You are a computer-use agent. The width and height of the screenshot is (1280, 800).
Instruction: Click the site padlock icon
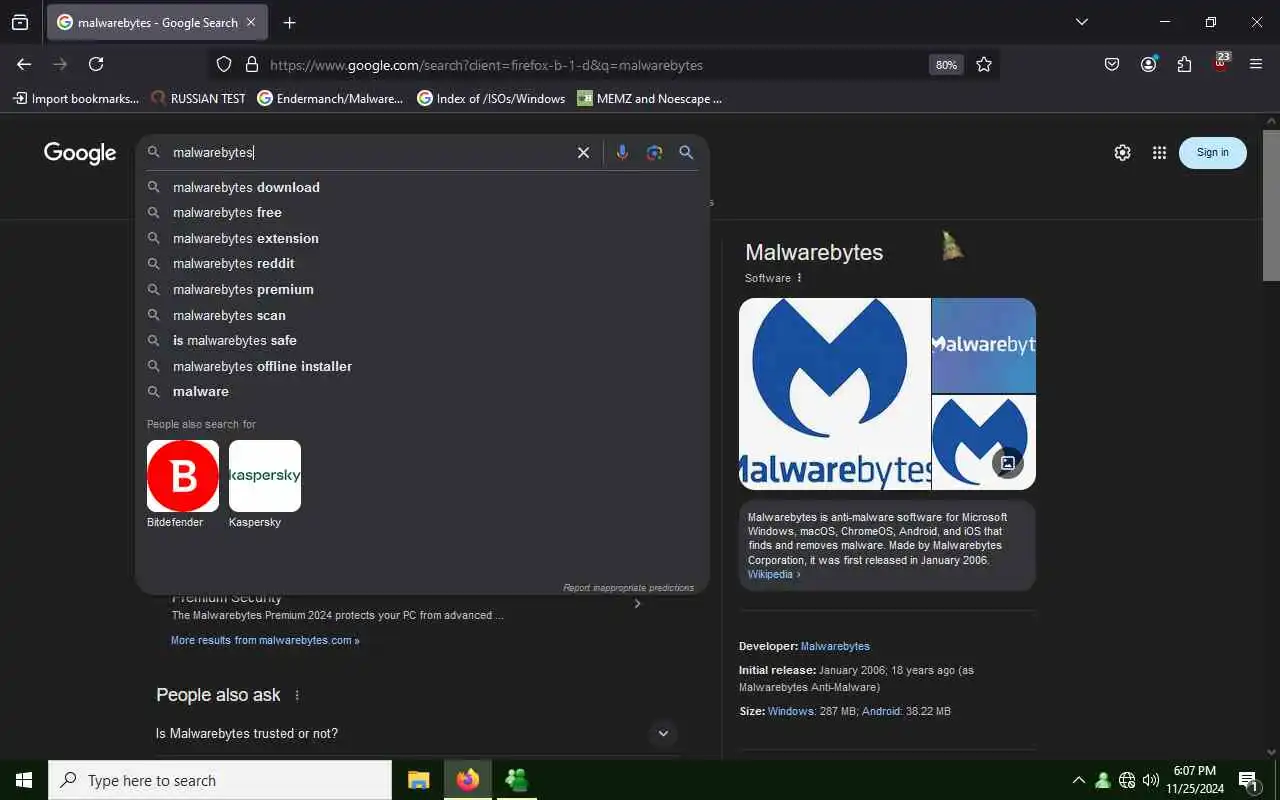(x=252, y=65)
